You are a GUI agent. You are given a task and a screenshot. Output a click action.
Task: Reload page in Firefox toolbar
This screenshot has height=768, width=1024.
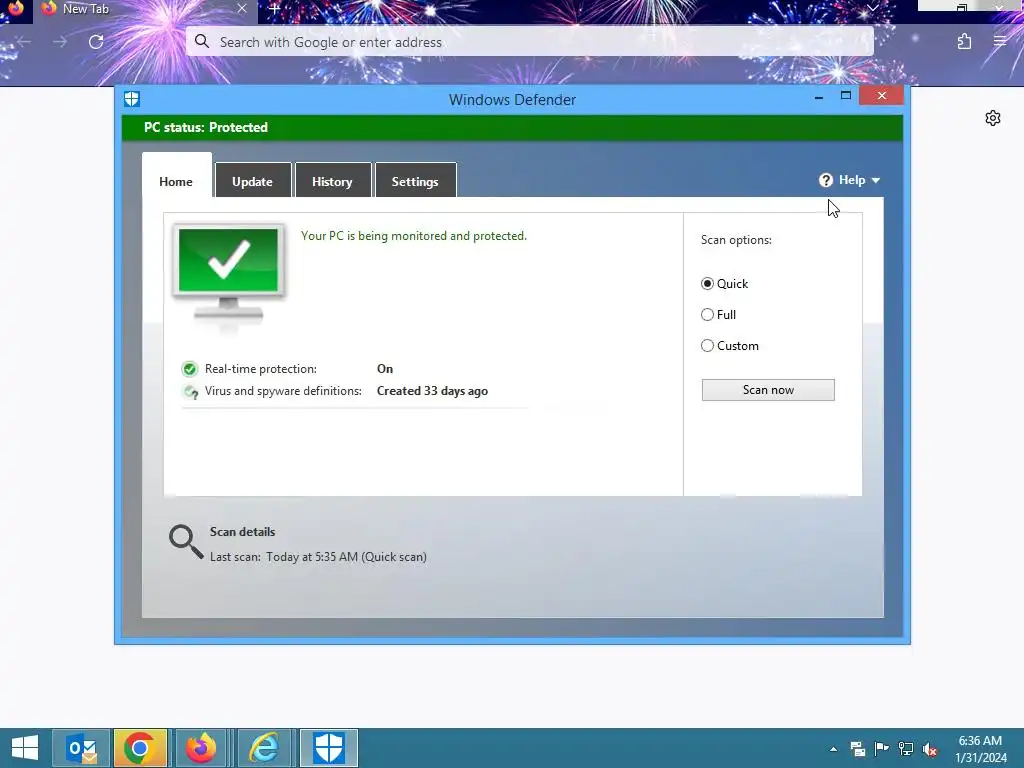click(x=96, y=42)
